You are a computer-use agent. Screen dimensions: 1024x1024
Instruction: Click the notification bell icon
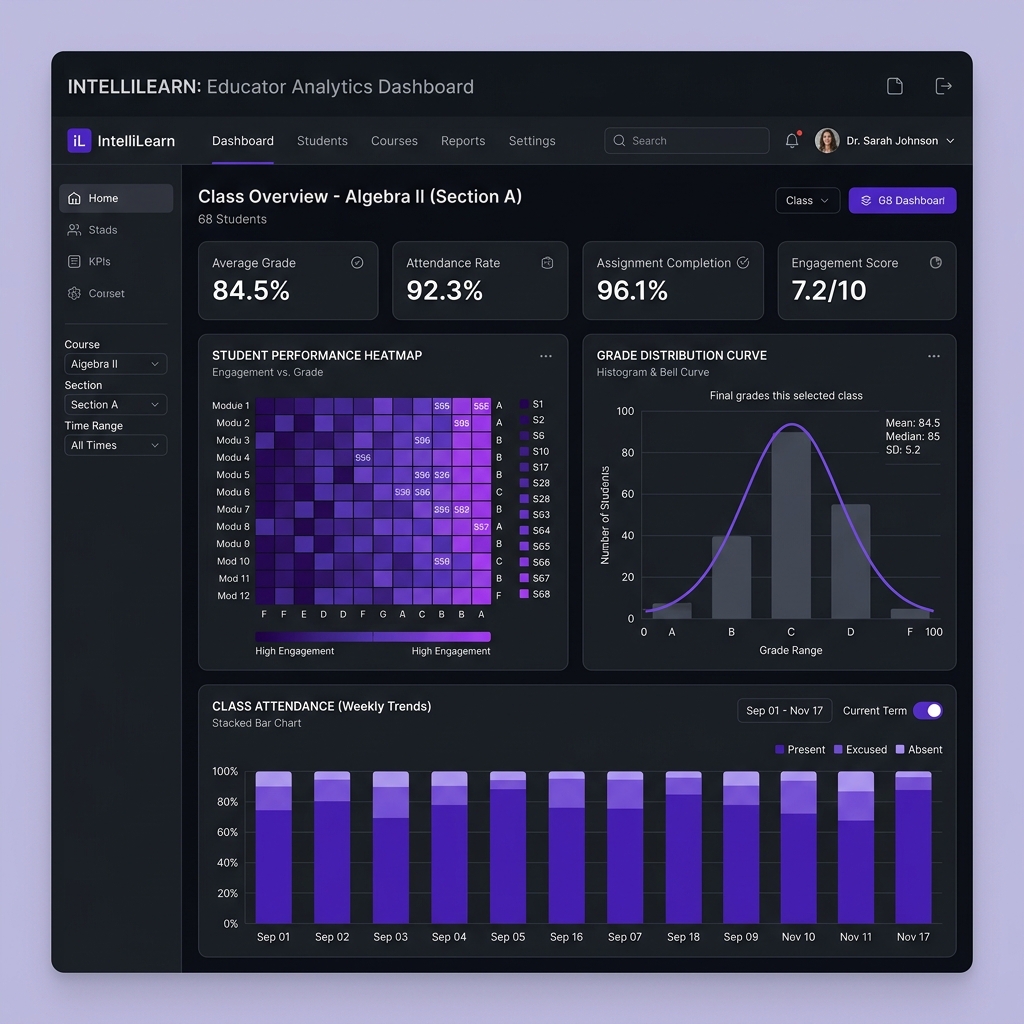792,140
